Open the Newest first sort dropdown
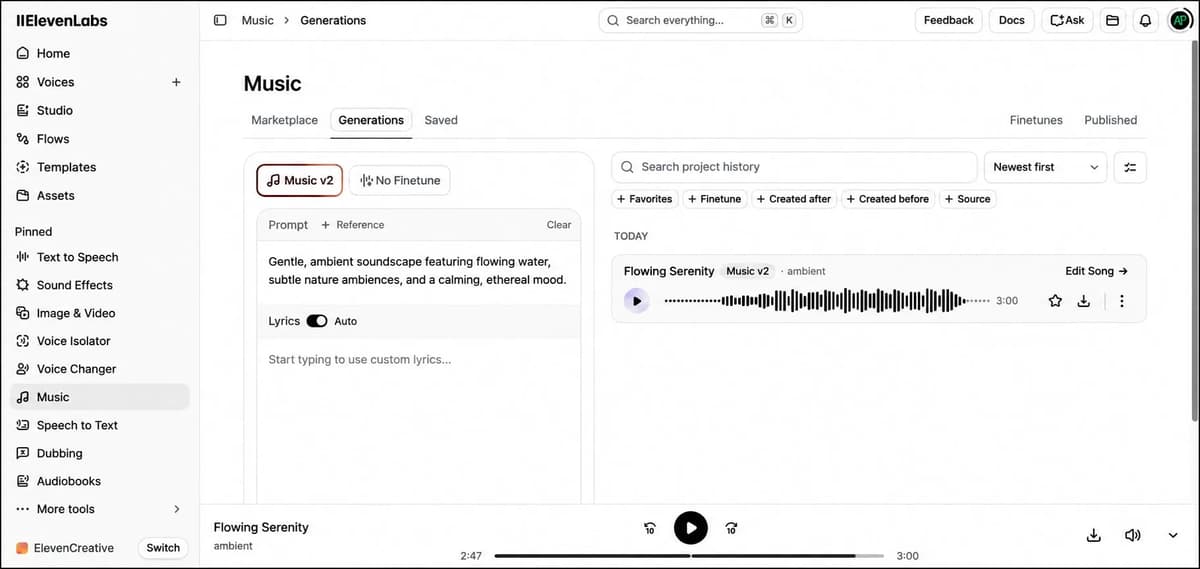 click(x=1045, y=167)
